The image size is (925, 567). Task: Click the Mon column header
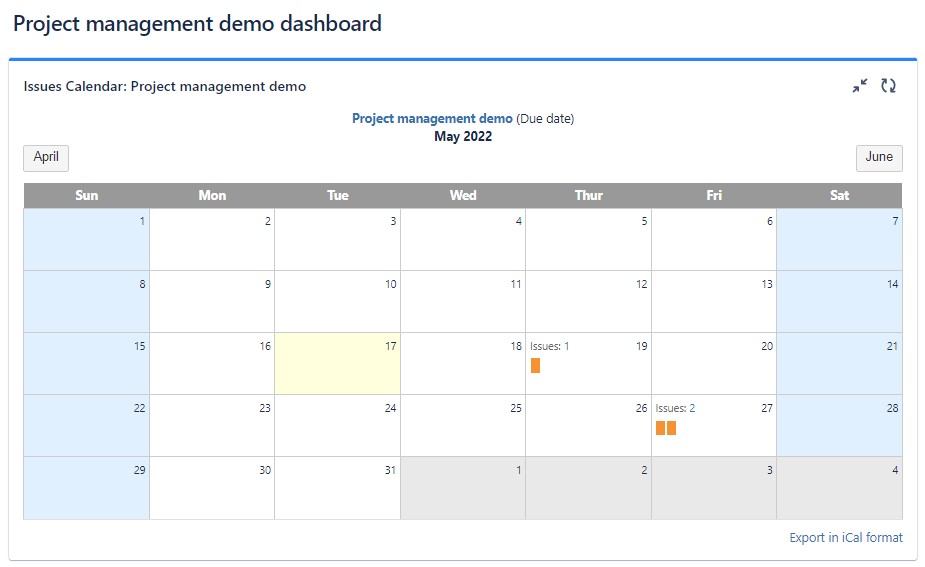point(212,195)
